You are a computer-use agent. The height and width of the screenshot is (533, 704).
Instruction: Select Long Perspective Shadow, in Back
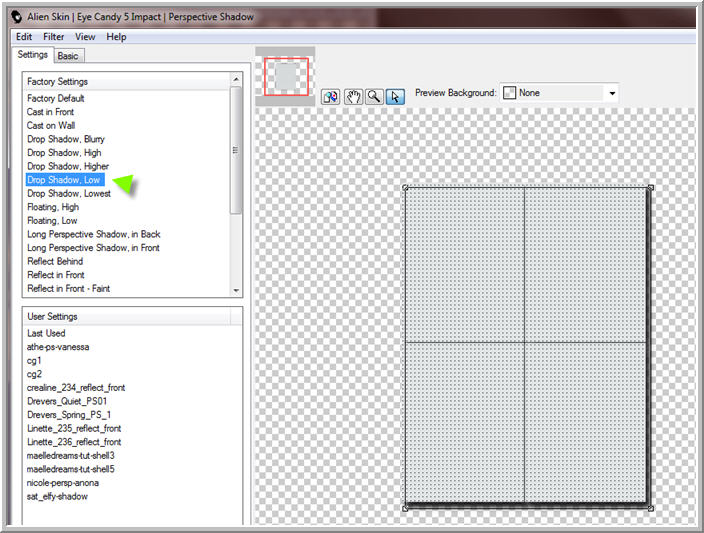pyautogui.click(x=93, y=234)
